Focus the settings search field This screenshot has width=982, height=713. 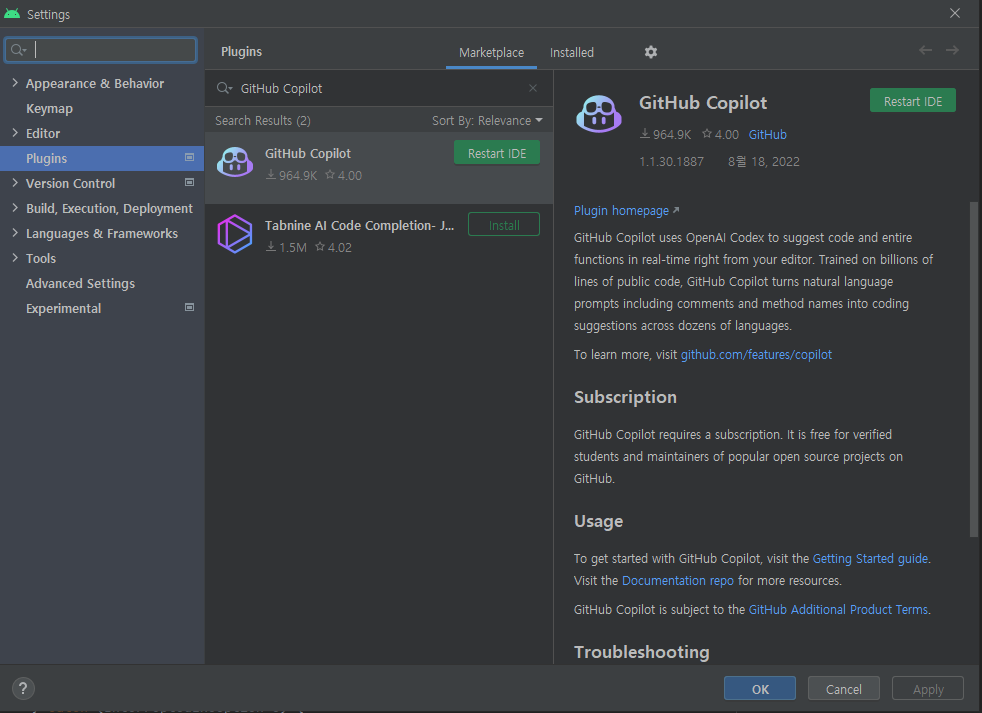(101, 50)
